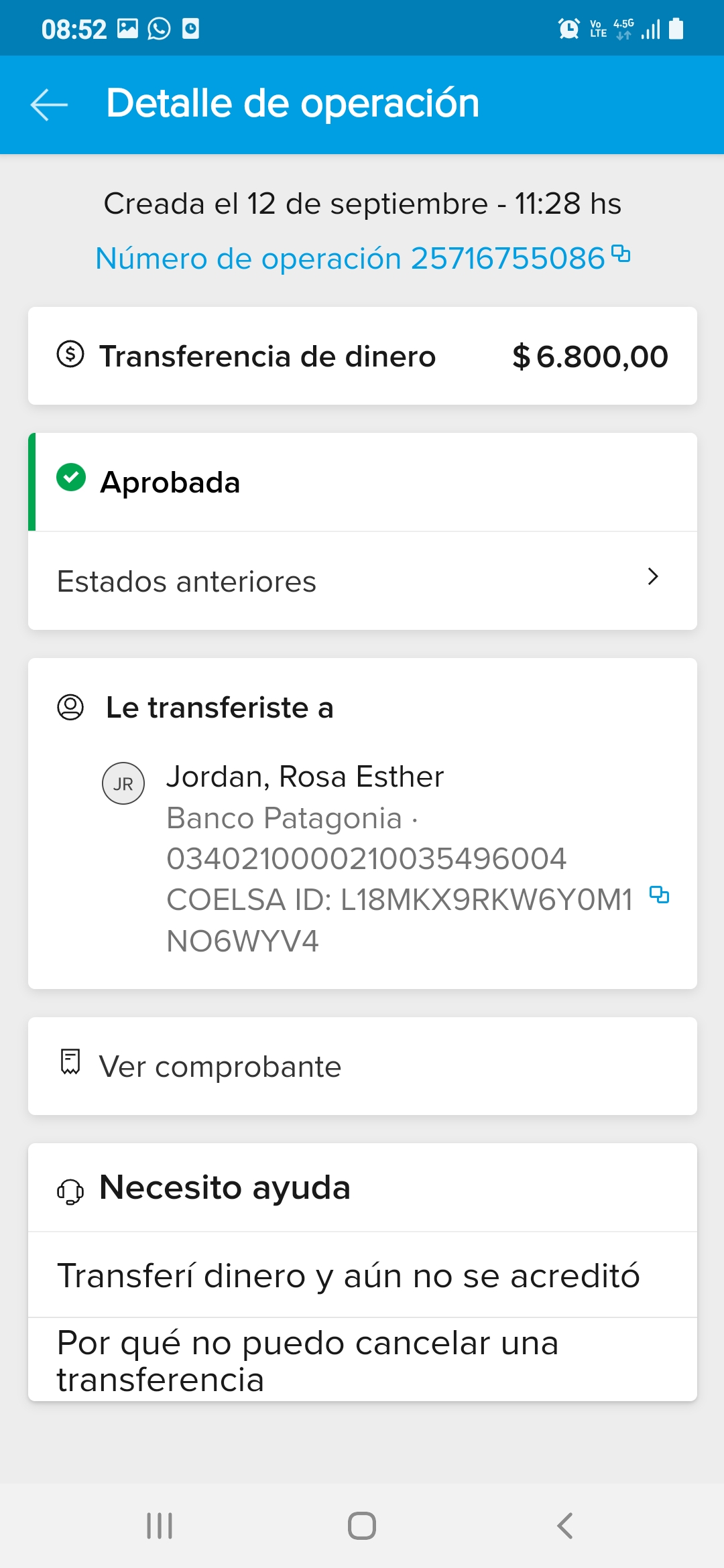Tap recipient name Jordan, Rosa Esther
Viewport: 724px width, 1568px height.
coord(305,777)
